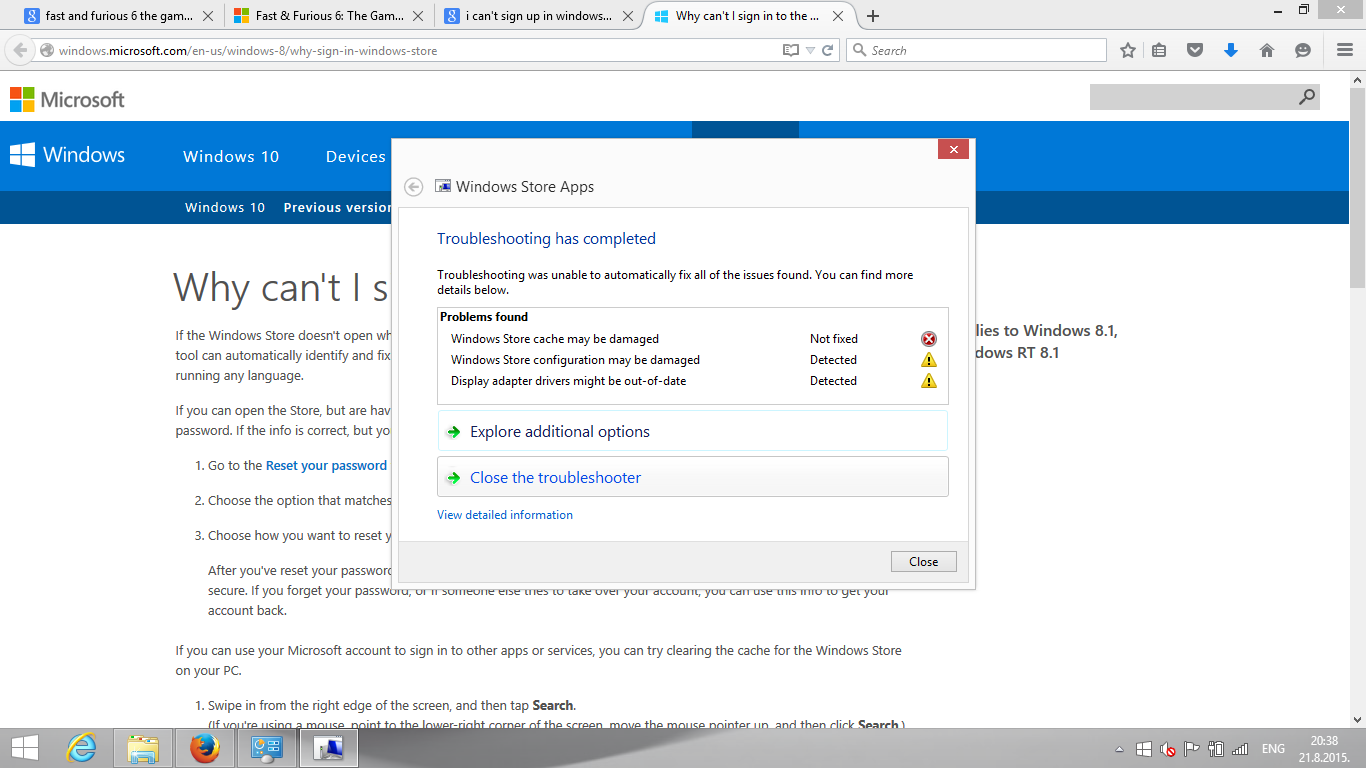Bookmark this page with the star
This screenshot has width=1366, height=768.
pyautogui.click(x=1128, y=50)
